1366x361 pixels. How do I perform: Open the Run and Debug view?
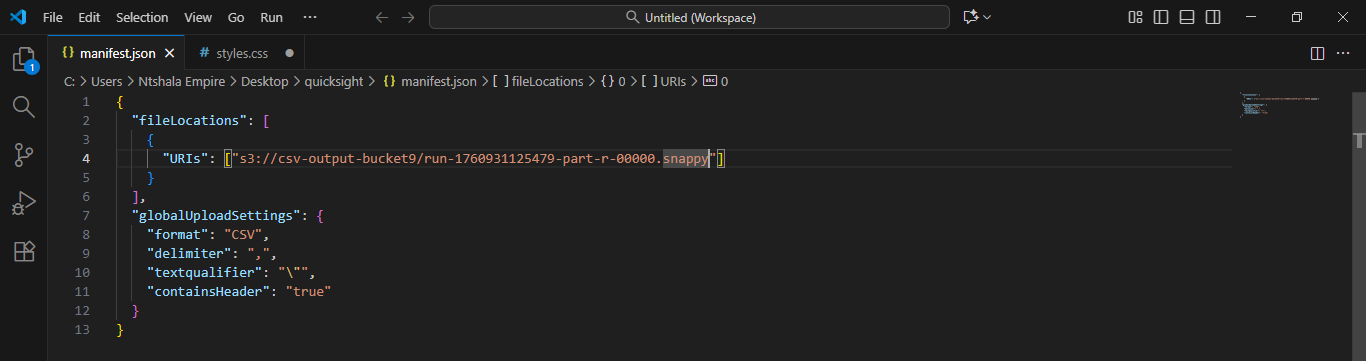23,203
